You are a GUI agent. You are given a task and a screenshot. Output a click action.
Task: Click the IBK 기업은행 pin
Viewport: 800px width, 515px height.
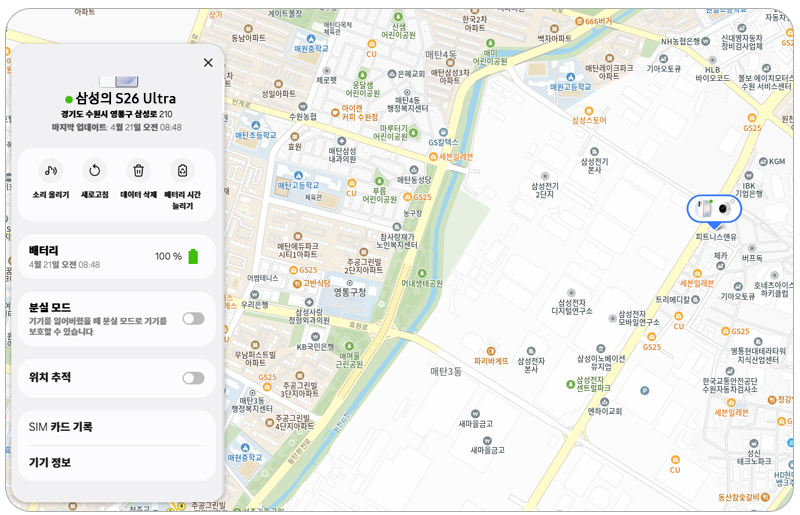click(748, 176)
